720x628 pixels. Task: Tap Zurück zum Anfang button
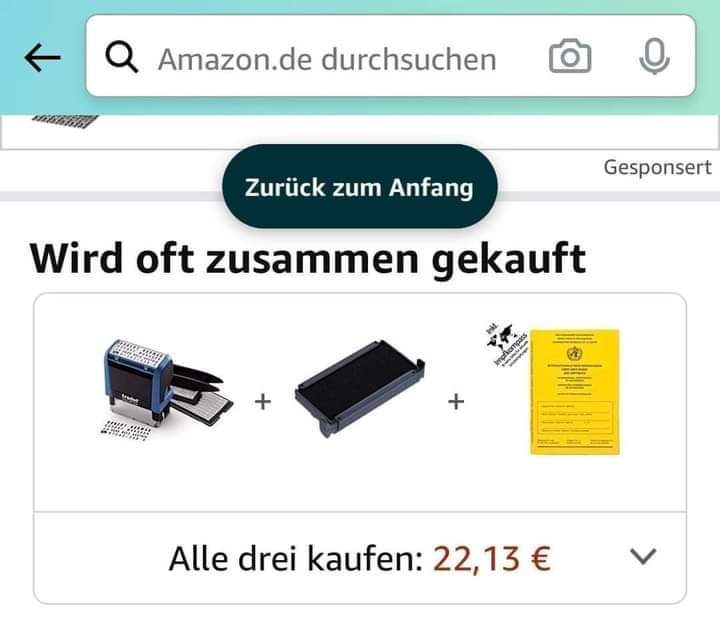click(360, 187)
